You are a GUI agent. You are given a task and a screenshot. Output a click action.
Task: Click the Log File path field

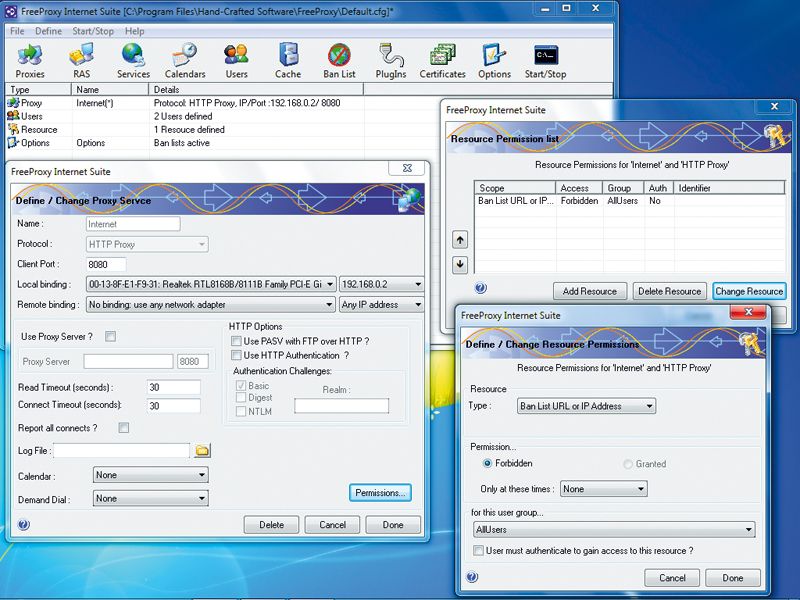pyautogui.click(x=122, y=451)
